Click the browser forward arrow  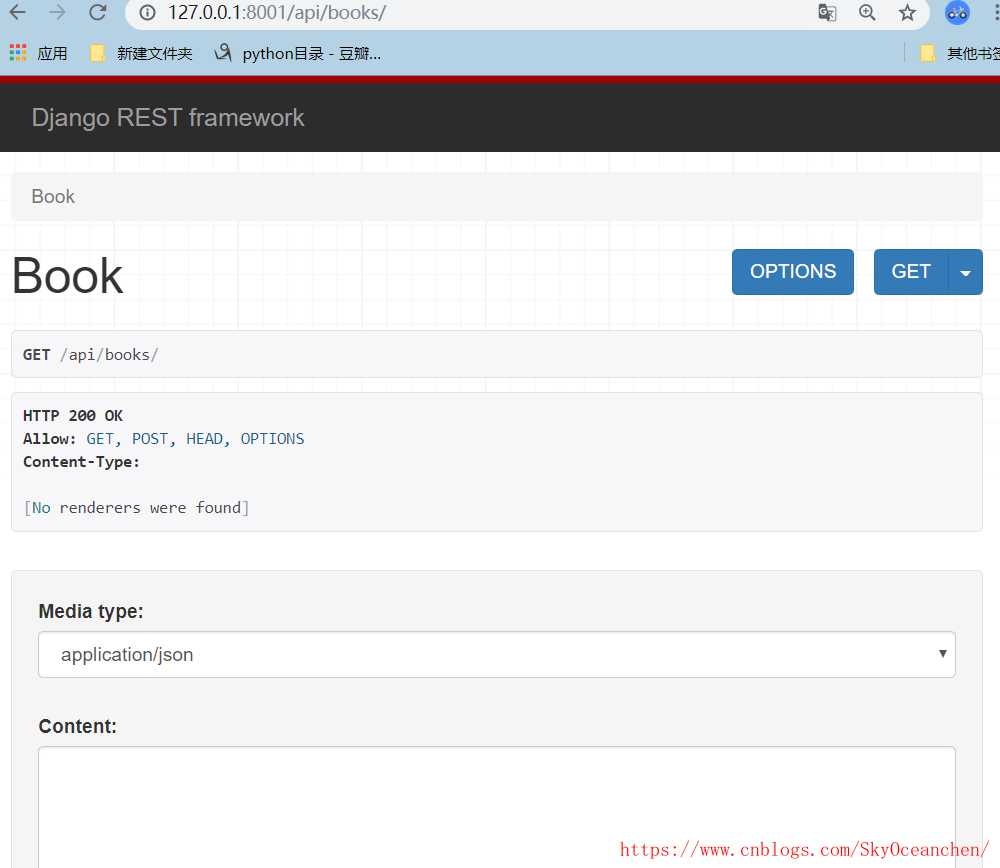click(57, 11)
